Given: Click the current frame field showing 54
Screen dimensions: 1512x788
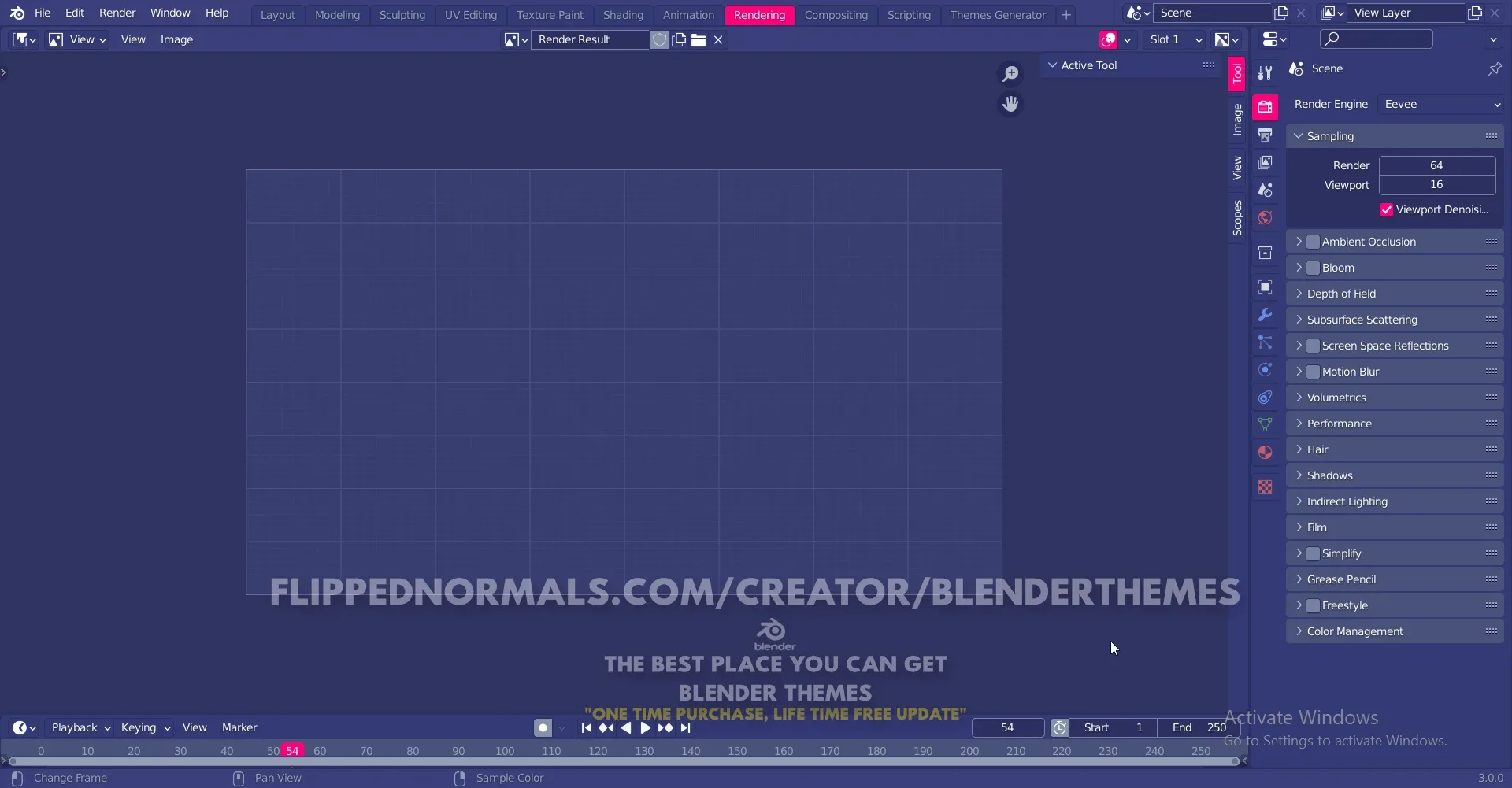Looking at the screenshot, I should tap(1007, 728).
